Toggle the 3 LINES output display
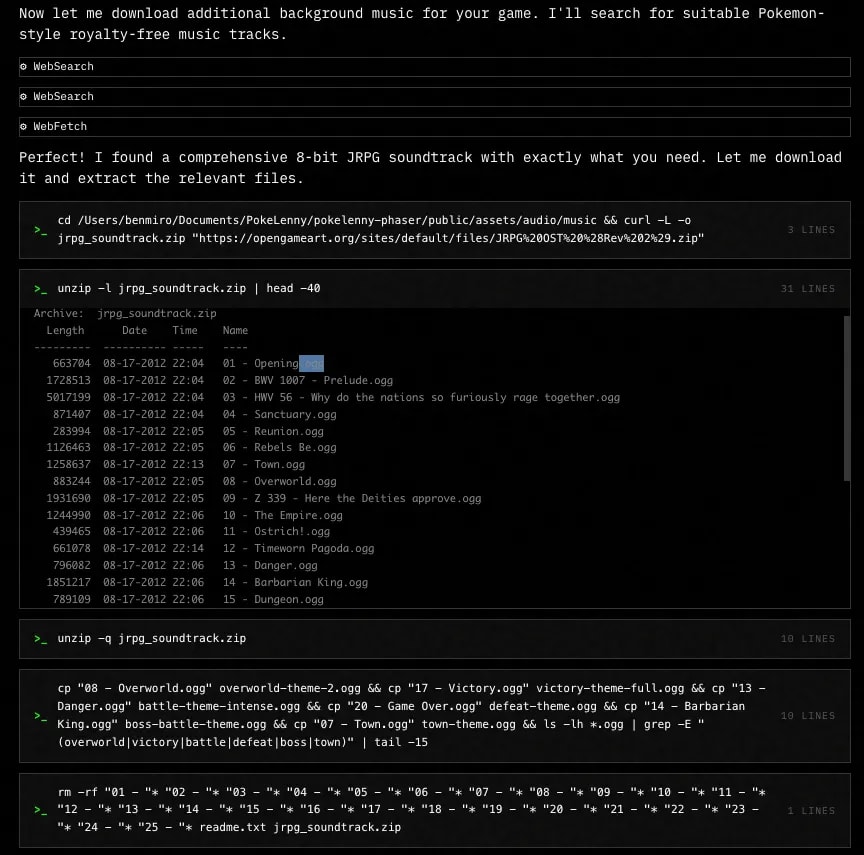 pyautogui.click(x=808, y=229)
